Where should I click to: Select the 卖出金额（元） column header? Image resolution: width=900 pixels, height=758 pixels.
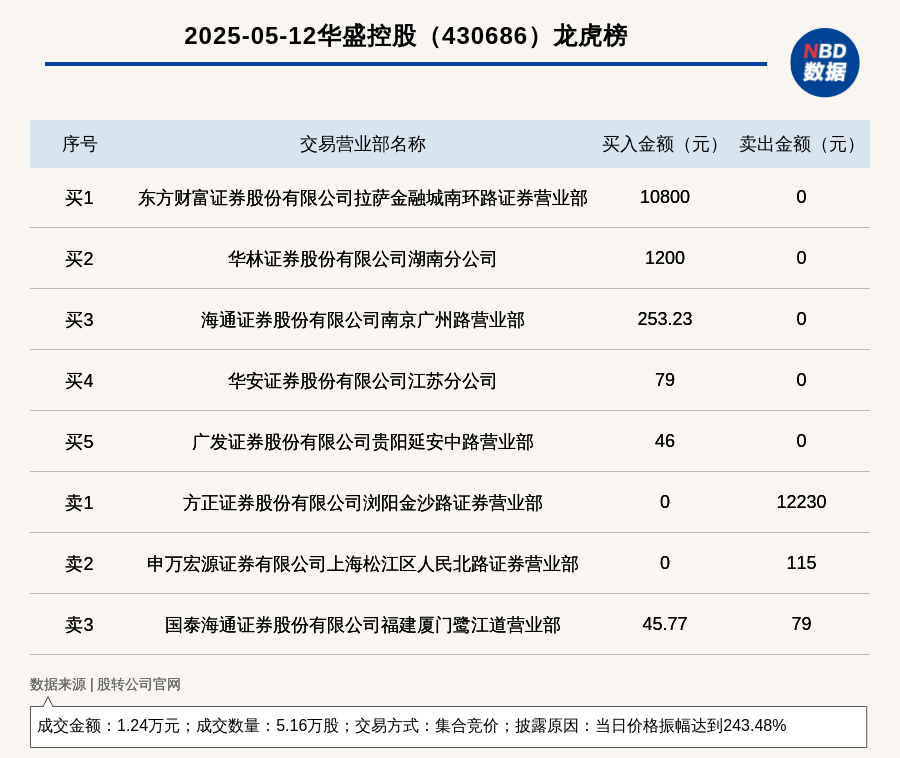(x=801, y=144)
